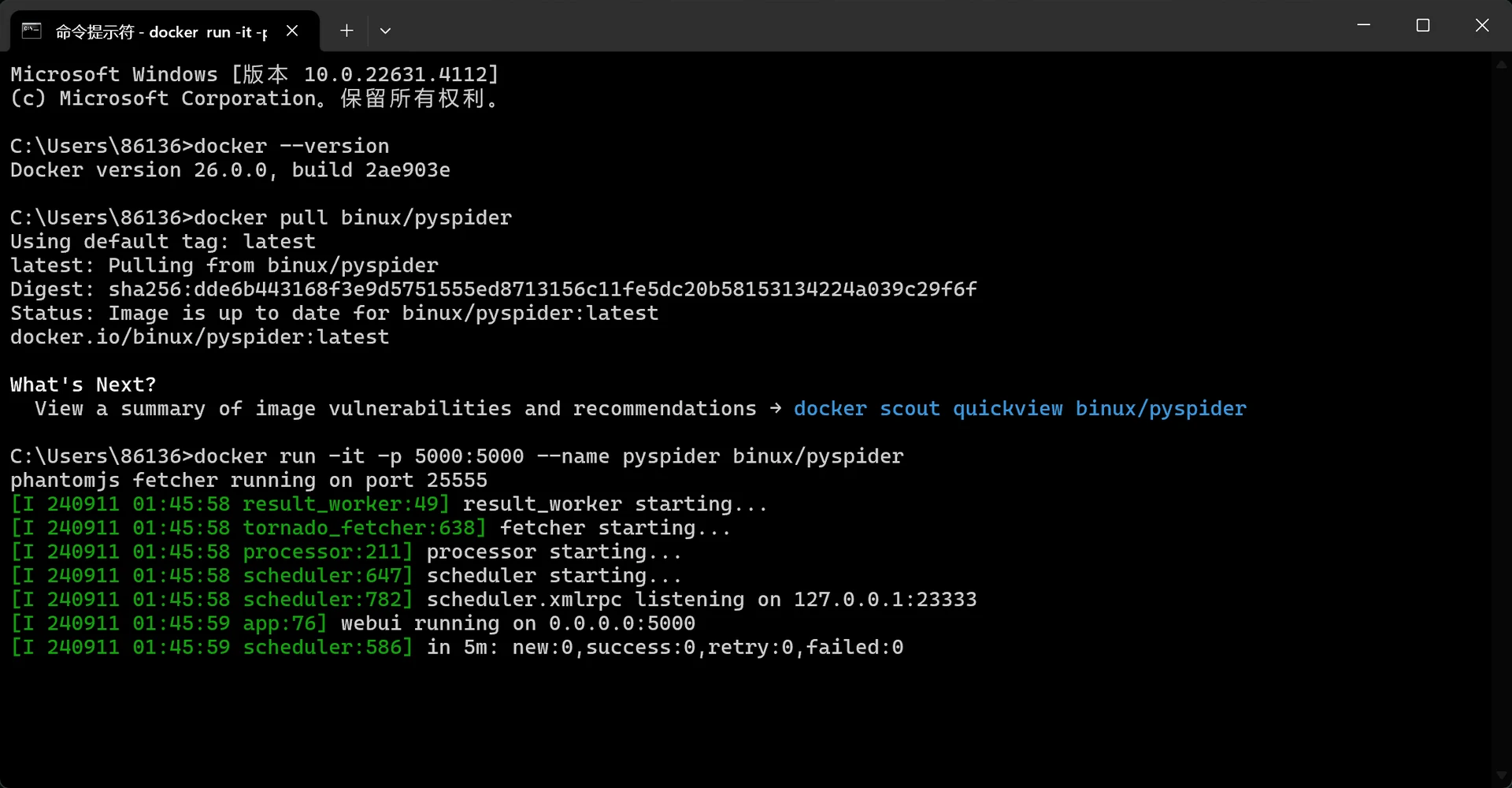The image size is (1512, 788).
Task: Close the docker run tab
Action: pos(292,31)
